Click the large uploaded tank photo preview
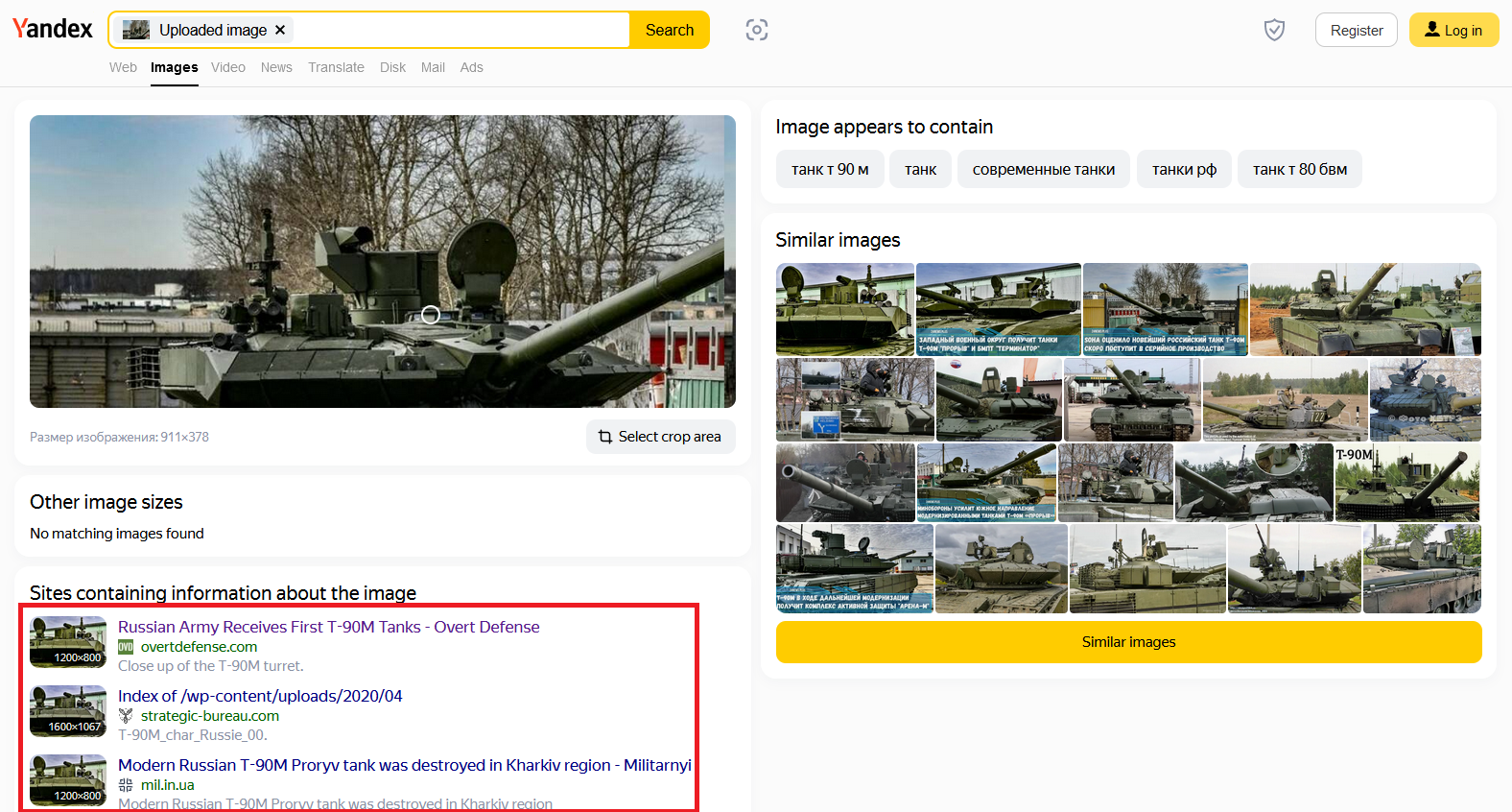Screen dimensions: 1512x812 [383, 261]
